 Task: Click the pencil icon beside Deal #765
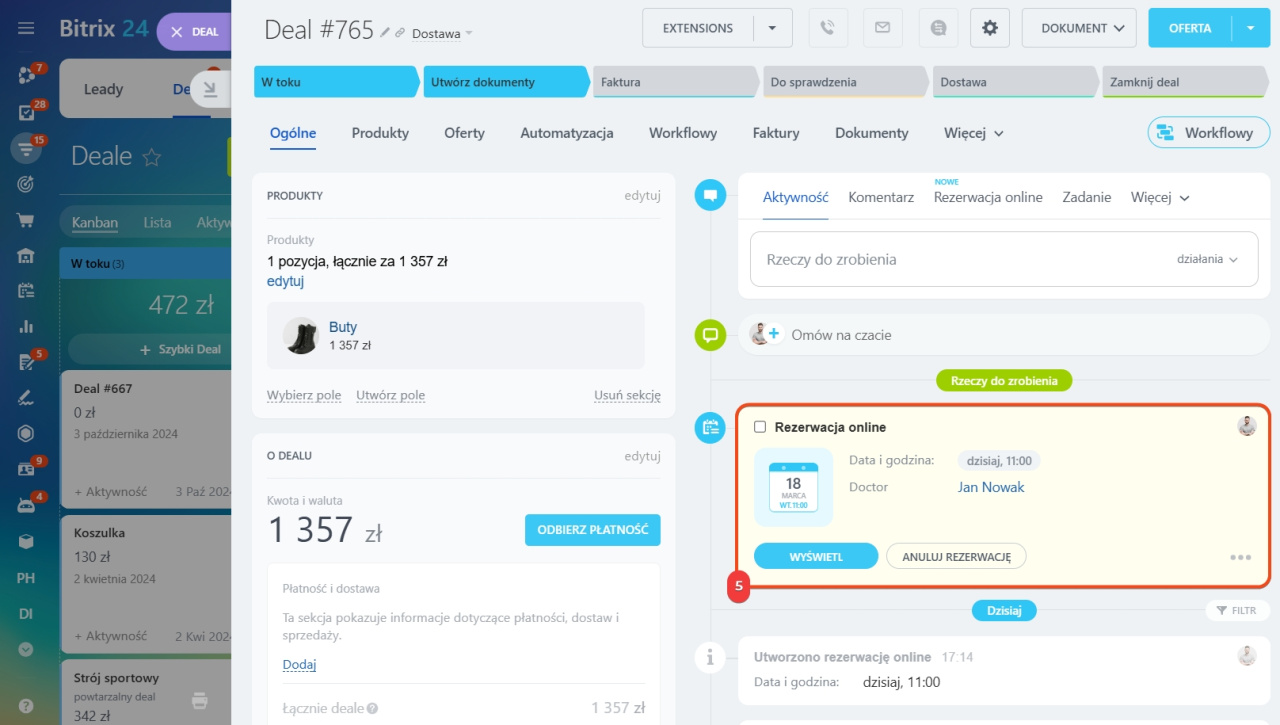[x=385, y=33]
